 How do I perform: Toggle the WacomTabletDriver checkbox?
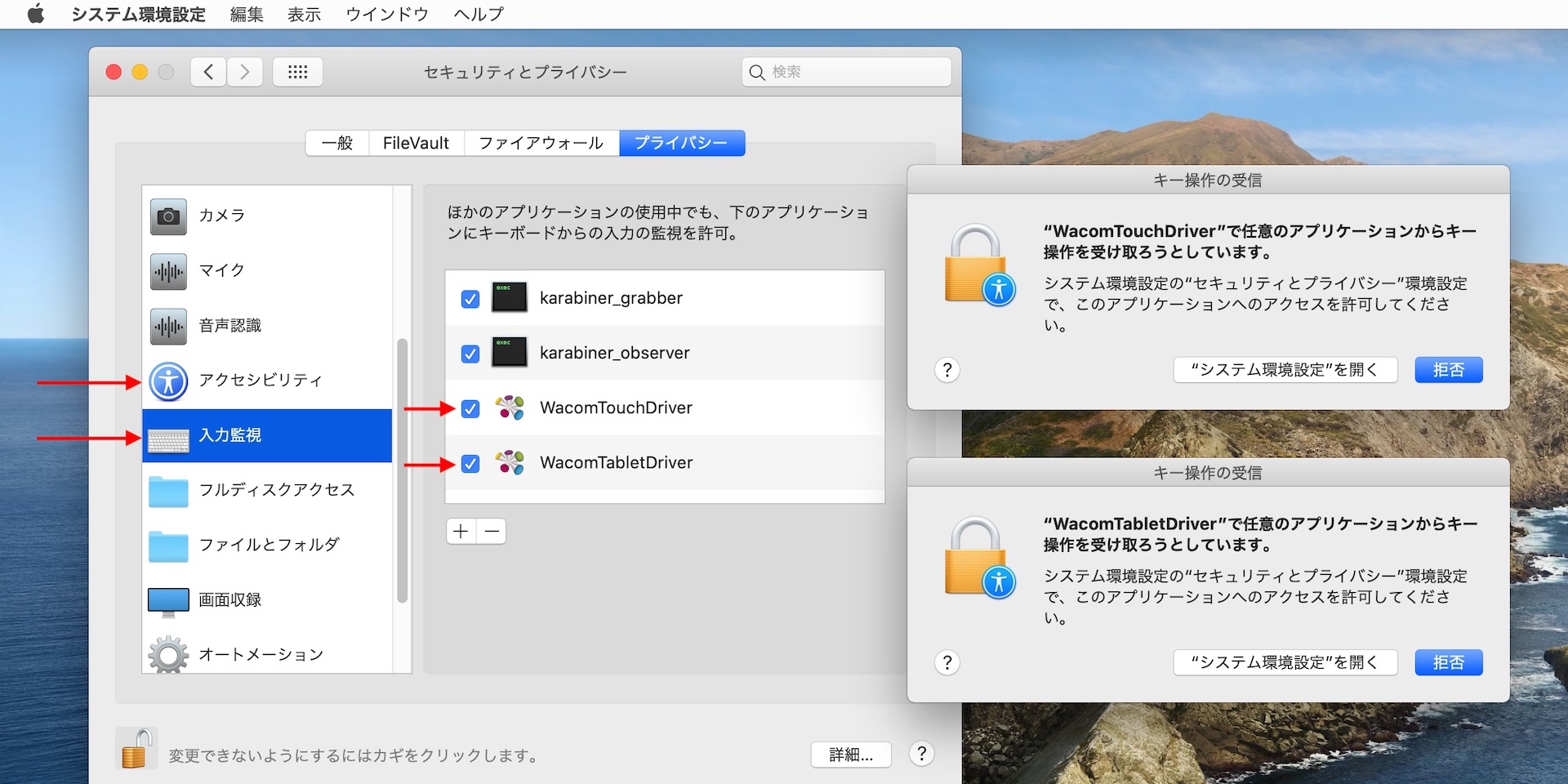[470, 464]
